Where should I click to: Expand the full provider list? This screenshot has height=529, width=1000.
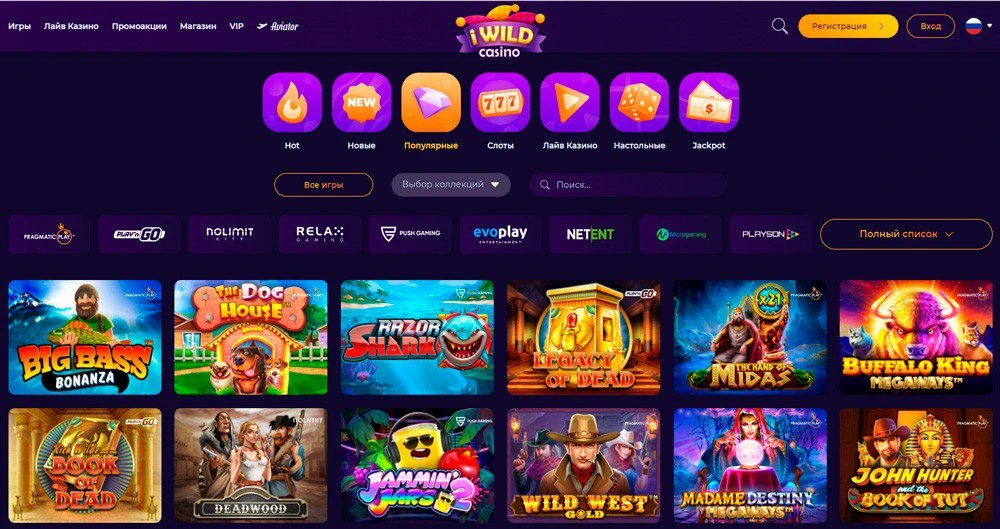click(906, 234)
